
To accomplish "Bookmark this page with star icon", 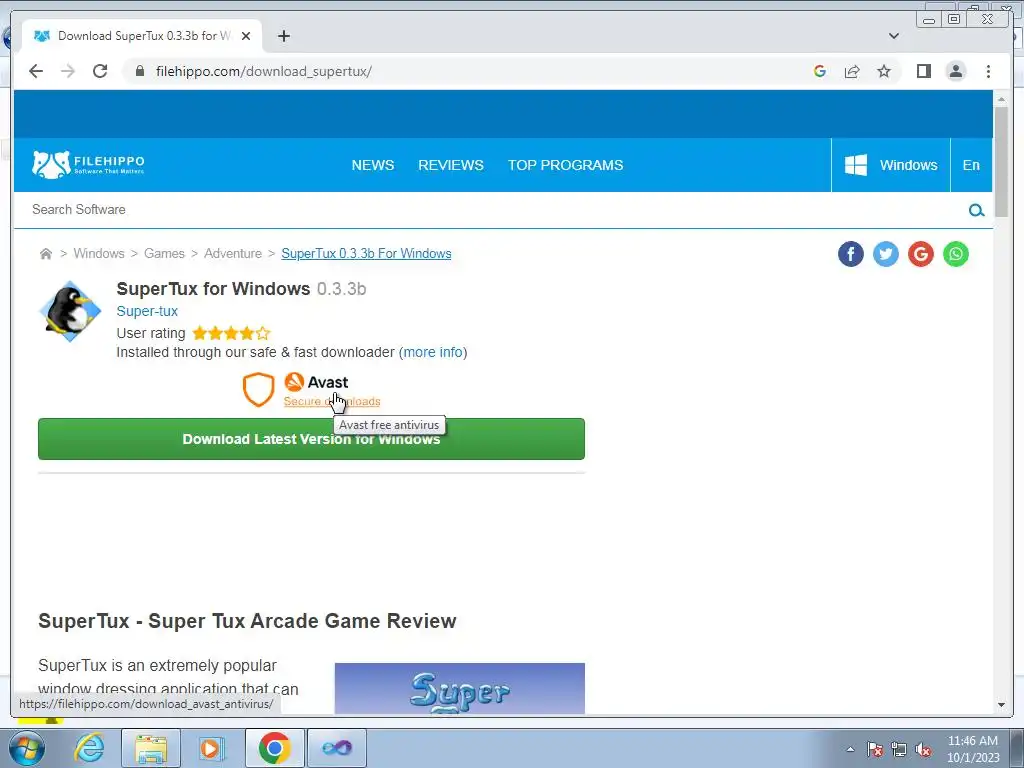I will (884, 71).
